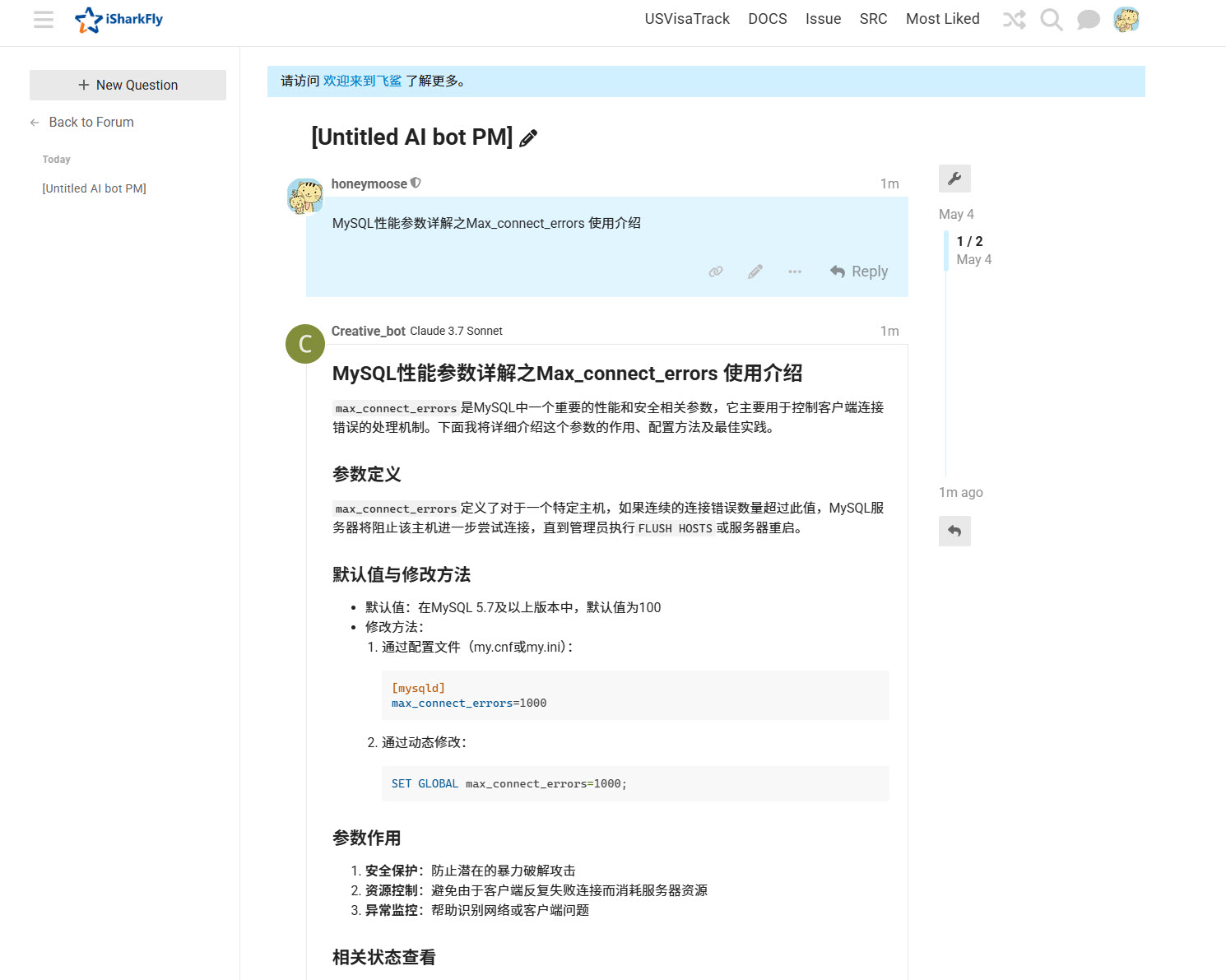The image size is (1226, 980).
Task: Reply to honeymoose's message
Action: [859, 271]
